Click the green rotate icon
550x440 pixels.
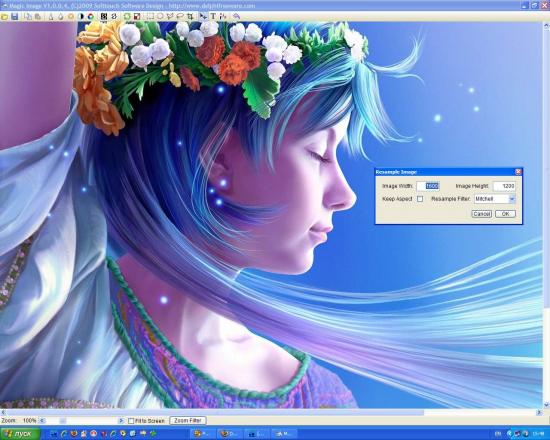(x=127, y=16)
